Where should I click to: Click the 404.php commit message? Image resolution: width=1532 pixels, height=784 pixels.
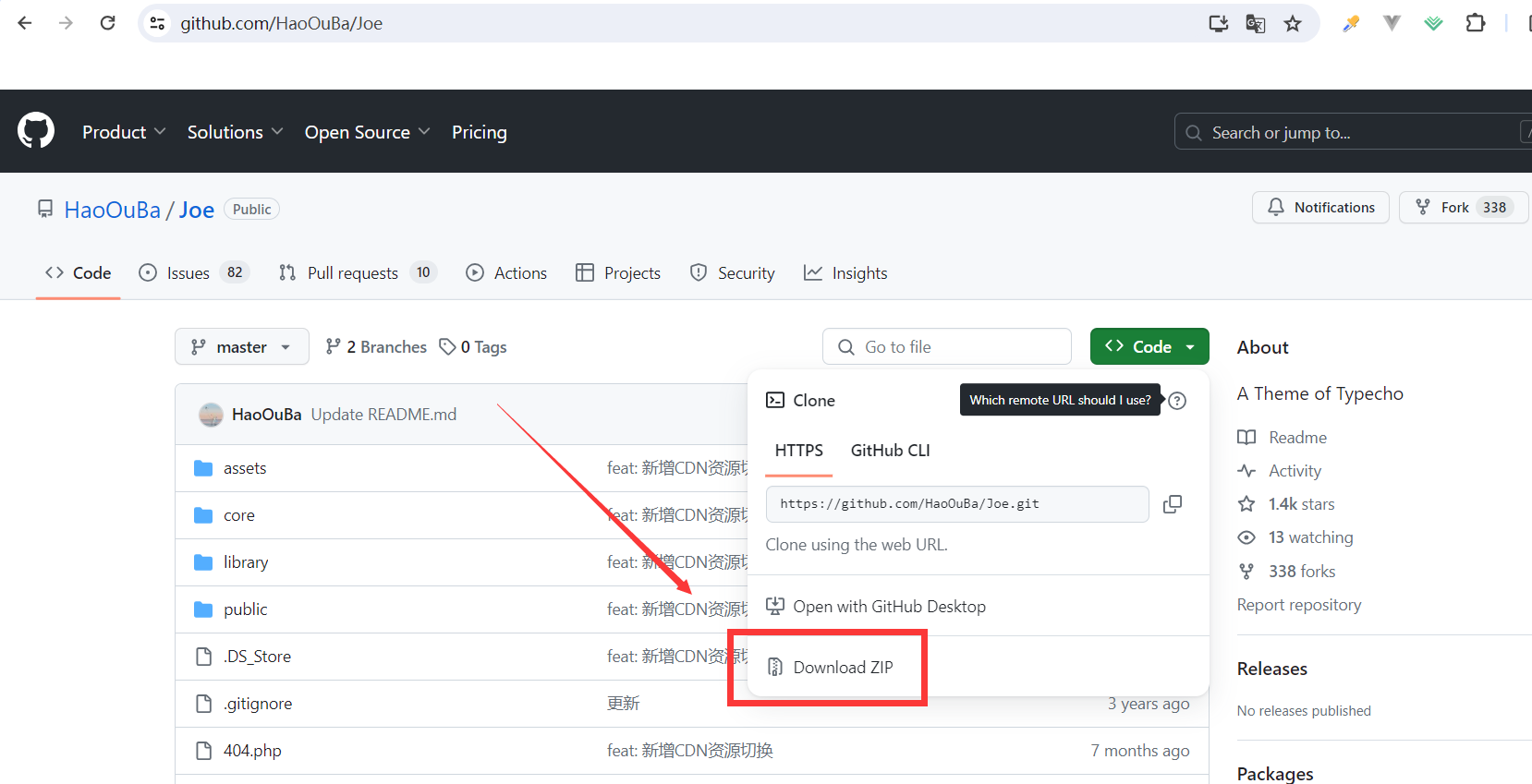pos(690,751)
